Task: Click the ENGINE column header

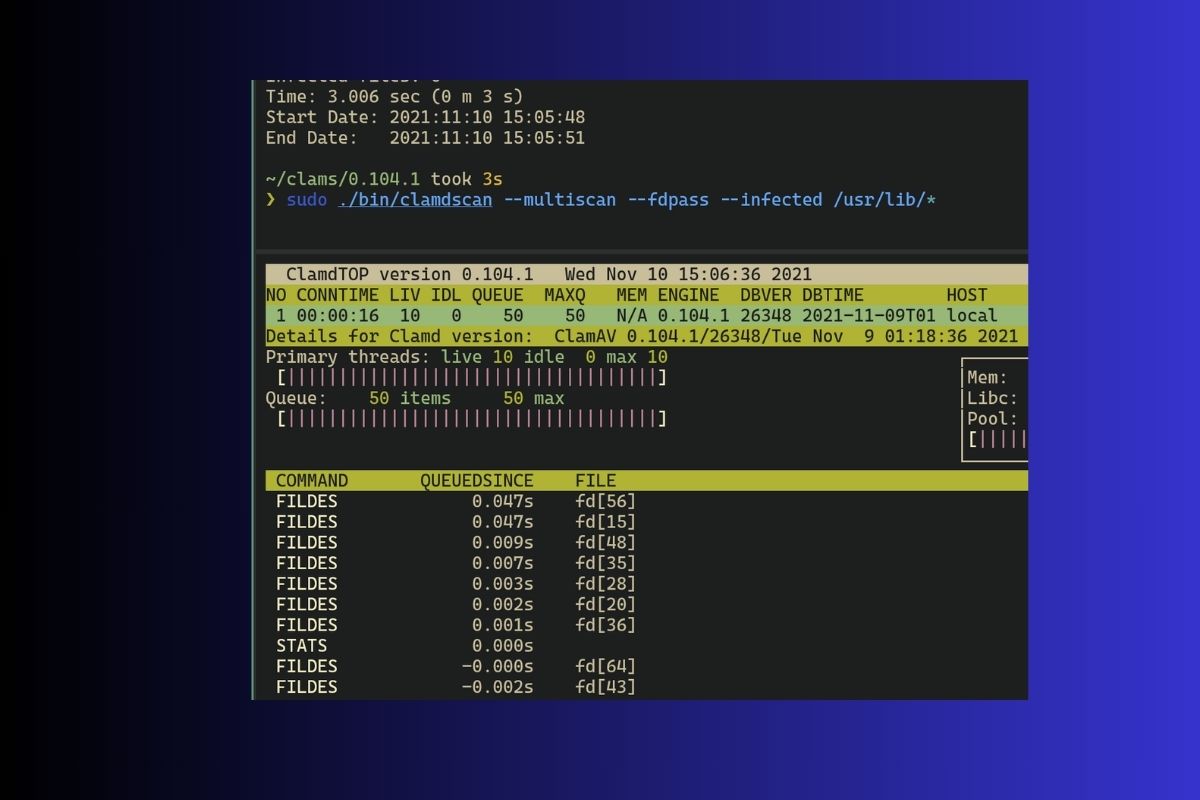Action: [688, 295]
